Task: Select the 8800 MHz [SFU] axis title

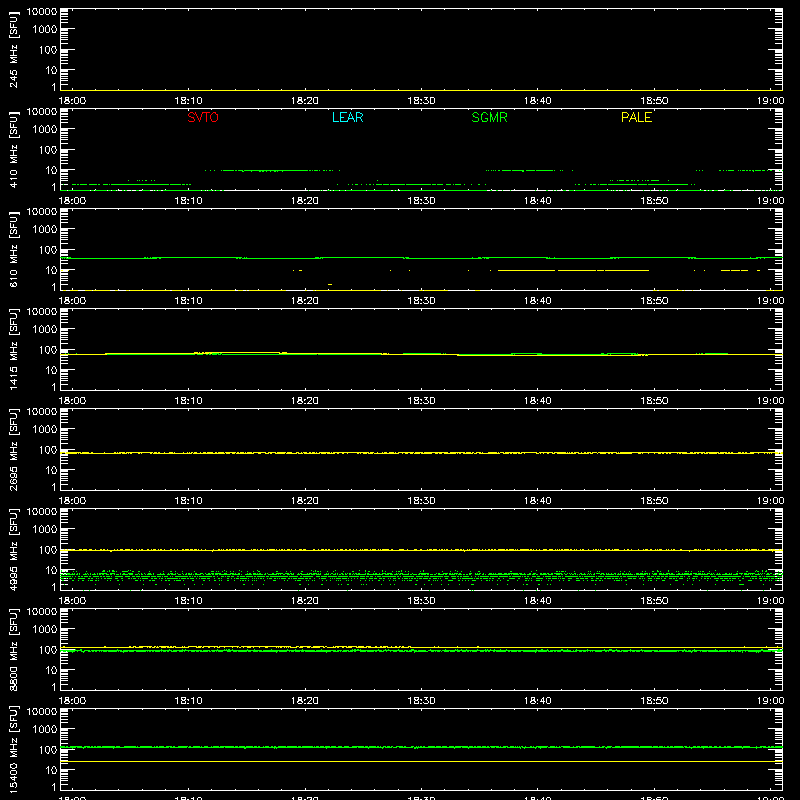Action: click(x=13, y=650)
